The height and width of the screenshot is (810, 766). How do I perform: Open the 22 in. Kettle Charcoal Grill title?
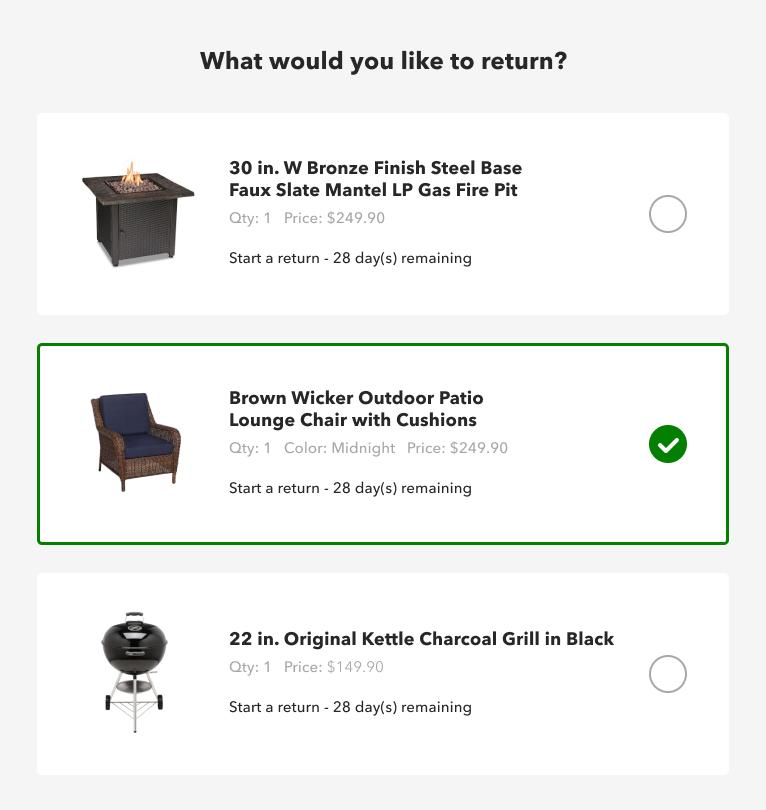coord(421,639)
